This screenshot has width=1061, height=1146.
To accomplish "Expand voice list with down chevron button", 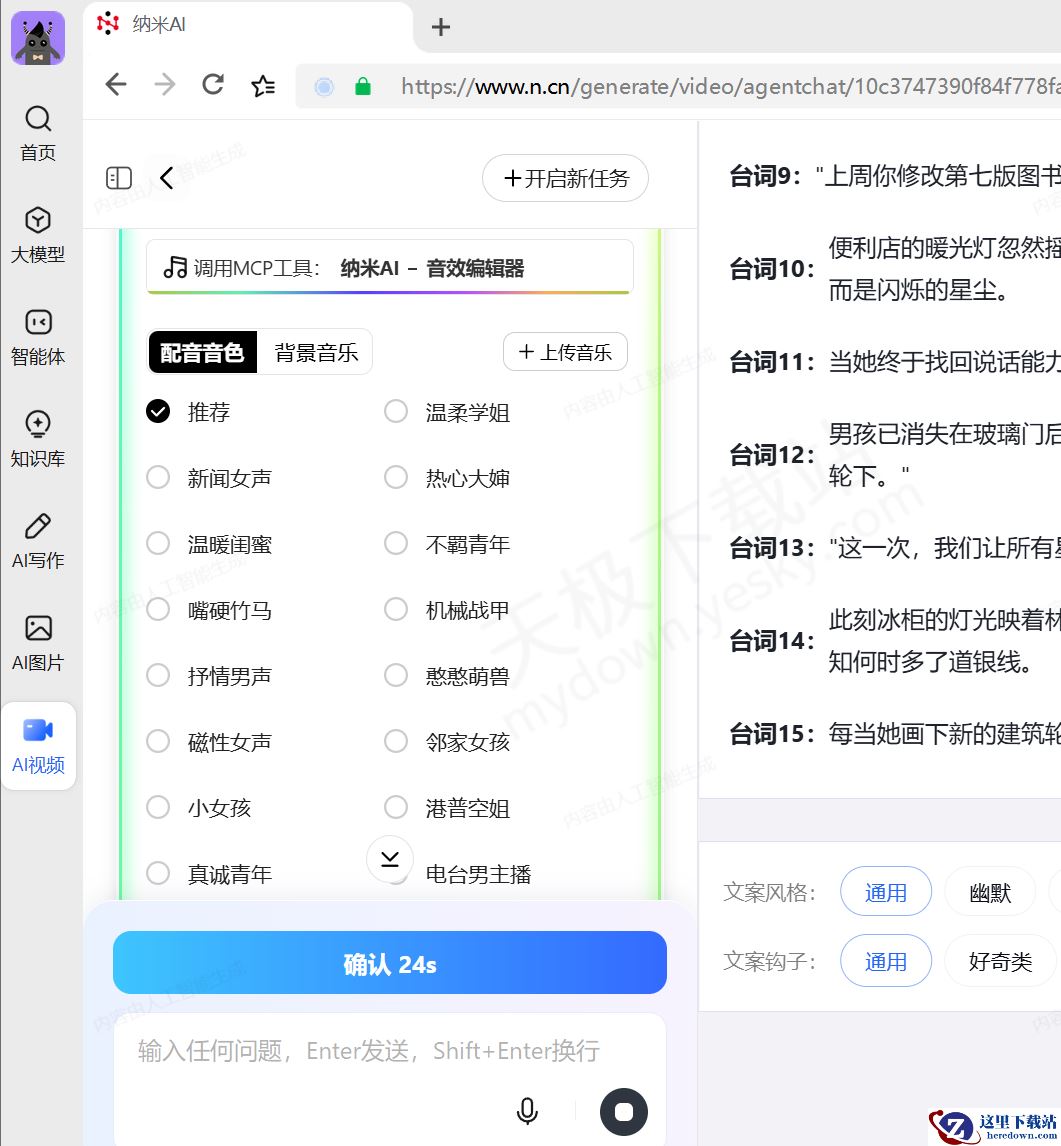I will (390, 859).
